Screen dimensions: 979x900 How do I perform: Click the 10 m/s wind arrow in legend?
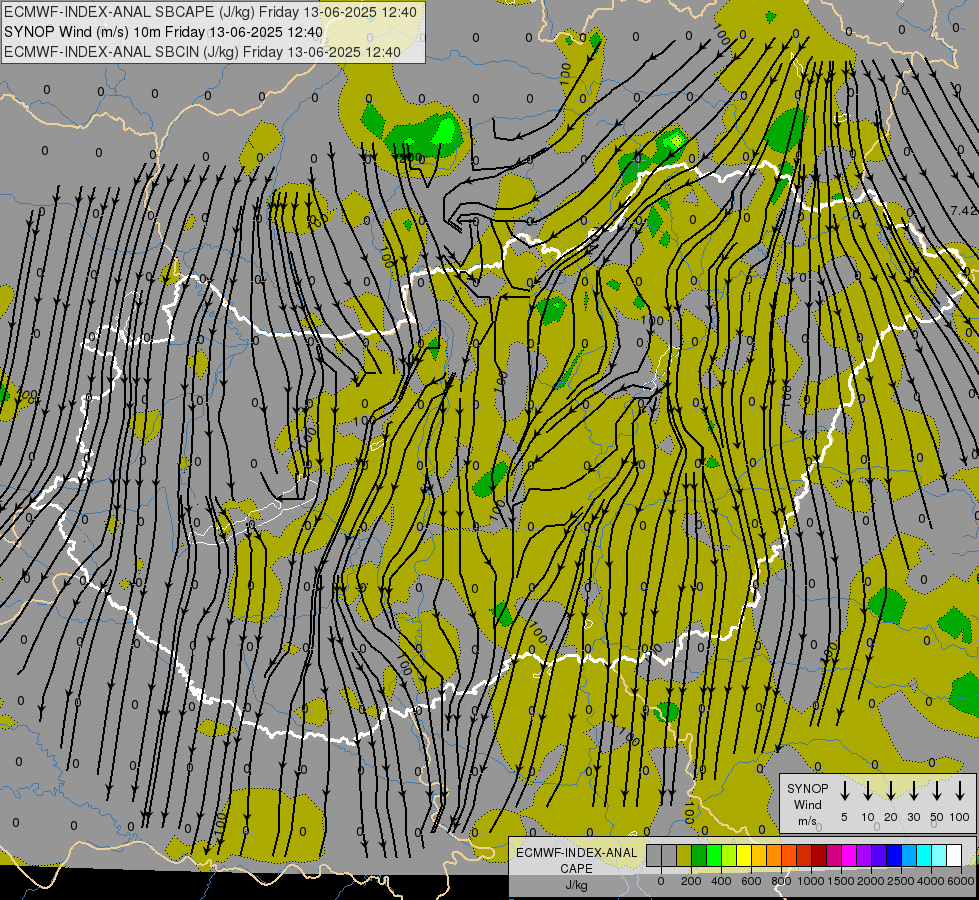coord(868,791)
